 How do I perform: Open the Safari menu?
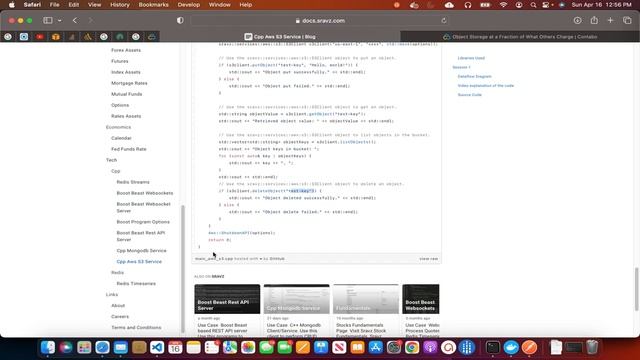click(x=32, y=5)
